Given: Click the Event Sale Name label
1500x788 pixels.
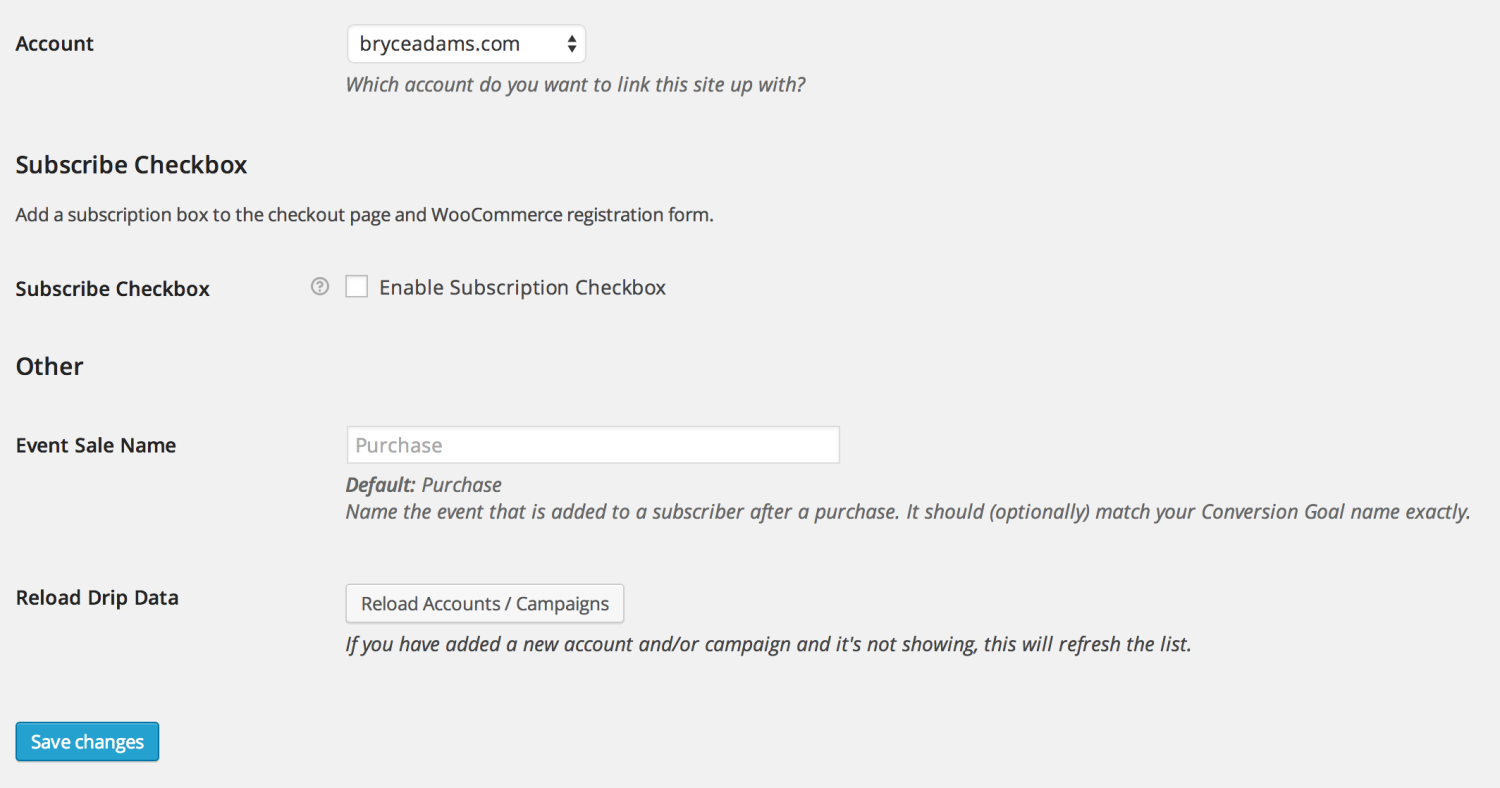Looking at the screenshot, I should point(95,444).
